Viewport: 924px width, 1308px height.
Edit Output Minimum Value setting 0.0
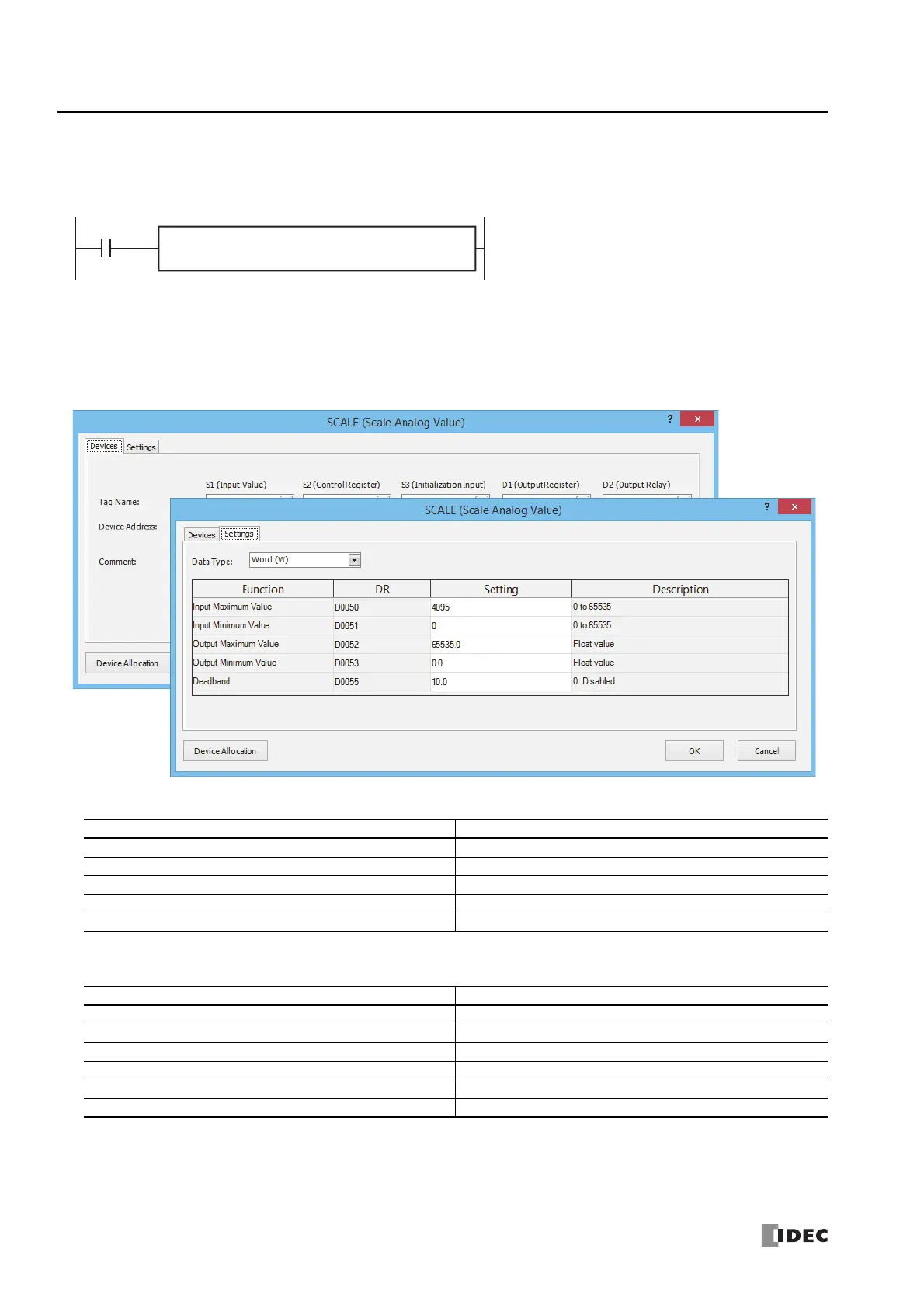pos(501,663)
